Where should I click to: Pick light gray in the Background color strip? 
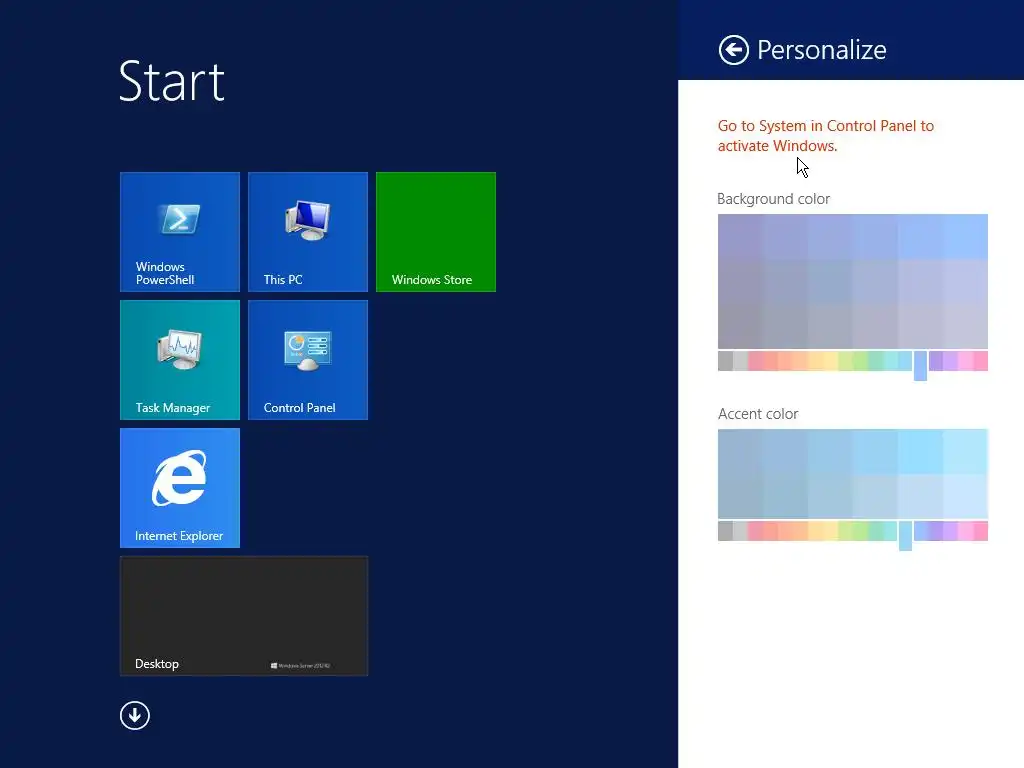point(740,360)
